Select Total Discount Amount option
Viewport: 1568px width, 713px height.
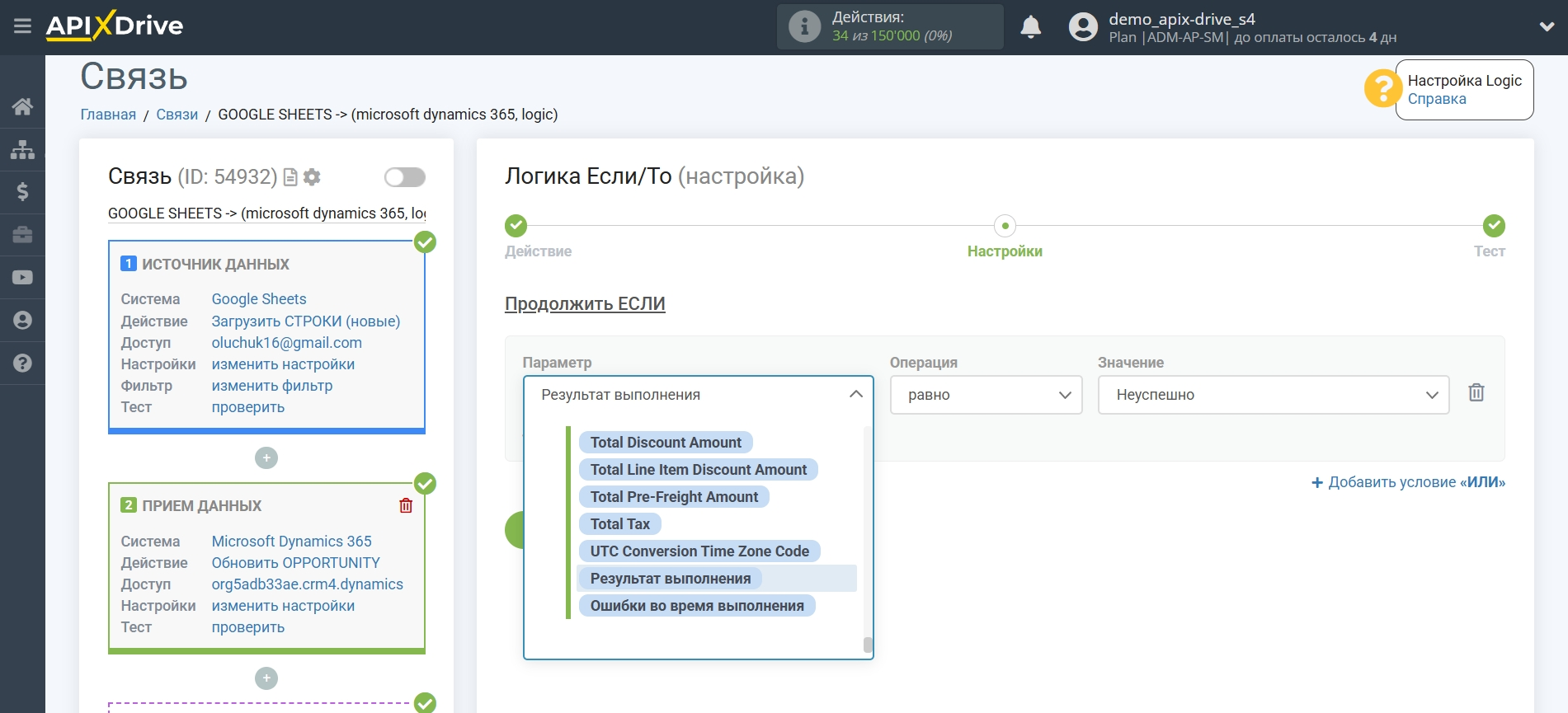666,443
